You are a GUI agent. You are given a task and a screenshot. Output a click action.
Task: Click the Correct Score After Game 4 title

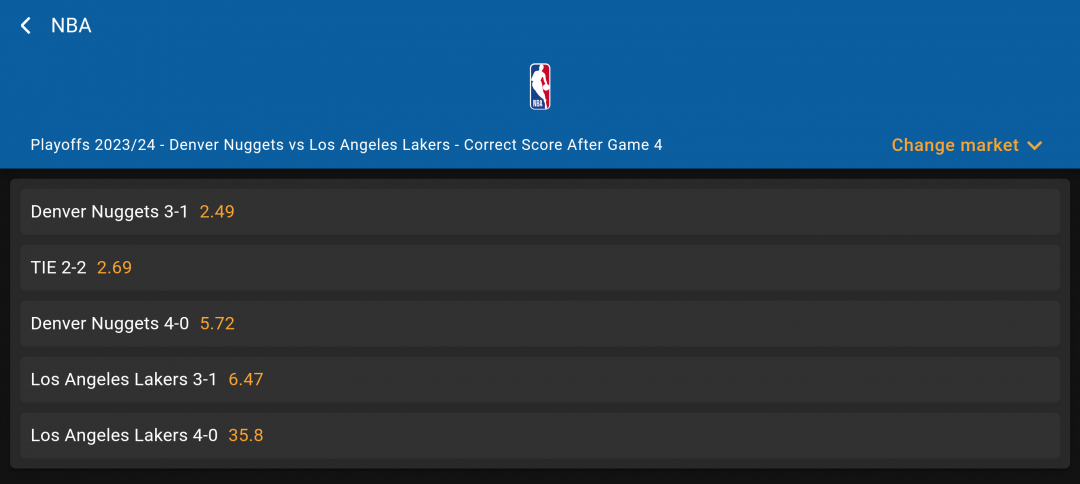[x=563, y=145]
